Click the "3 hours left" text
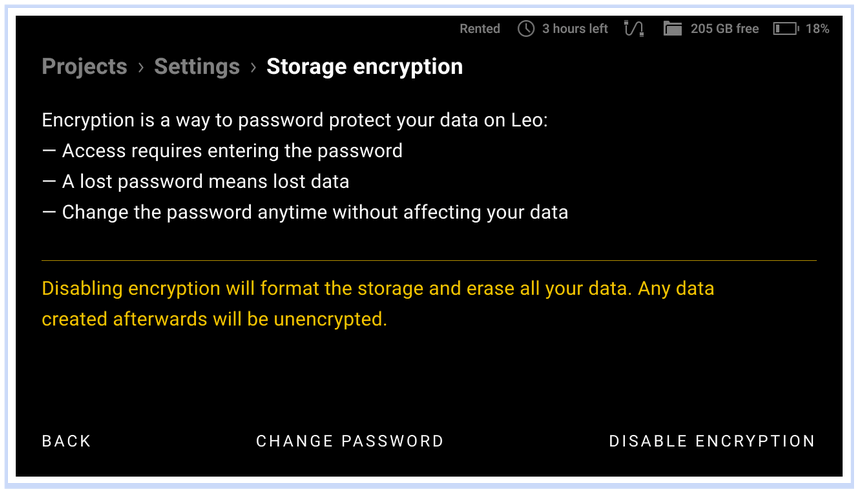 click(575, 29)
